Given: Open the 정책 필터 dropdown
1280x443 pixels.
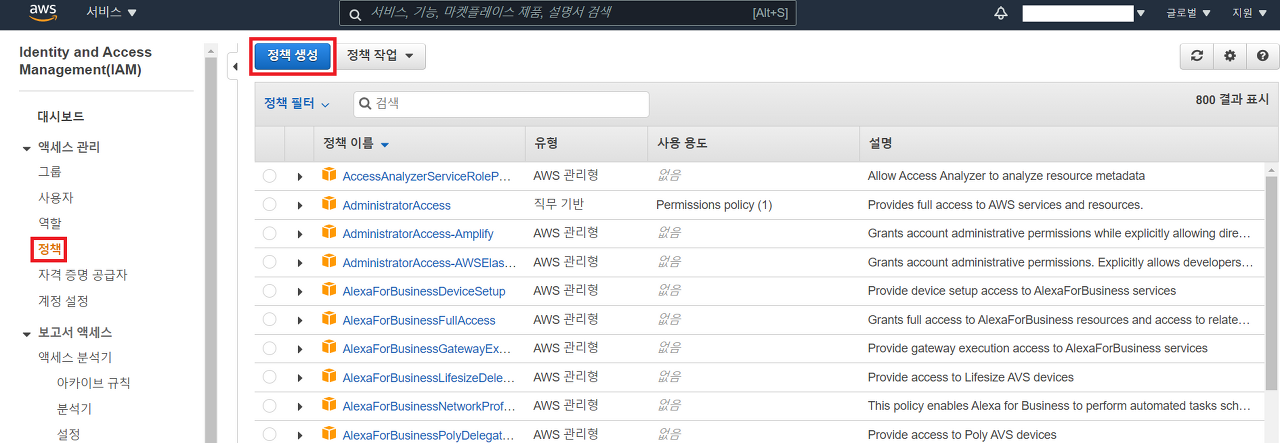Looking at the screenshot, I should coord(297,104).
